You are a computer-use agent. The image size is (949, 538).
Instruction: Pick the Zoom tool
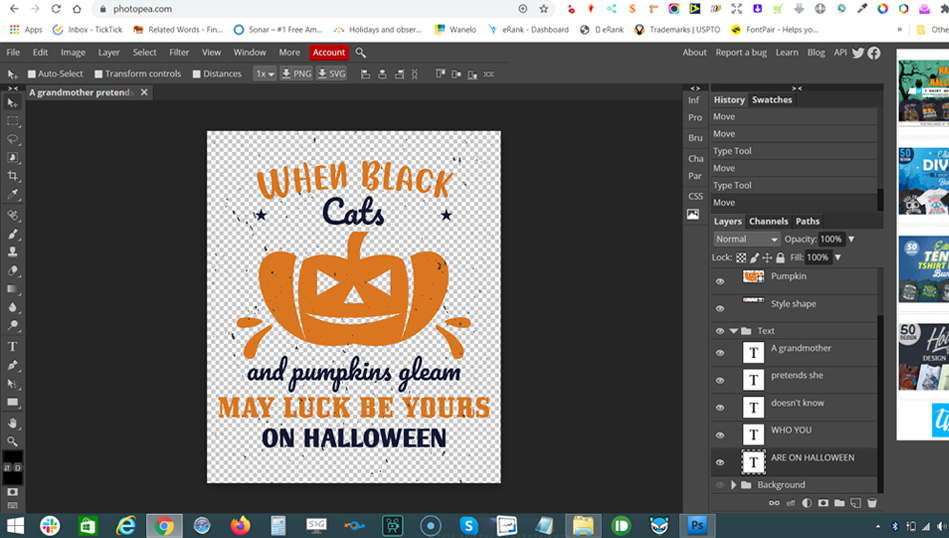pyautogui.click(x=13, y=440)
